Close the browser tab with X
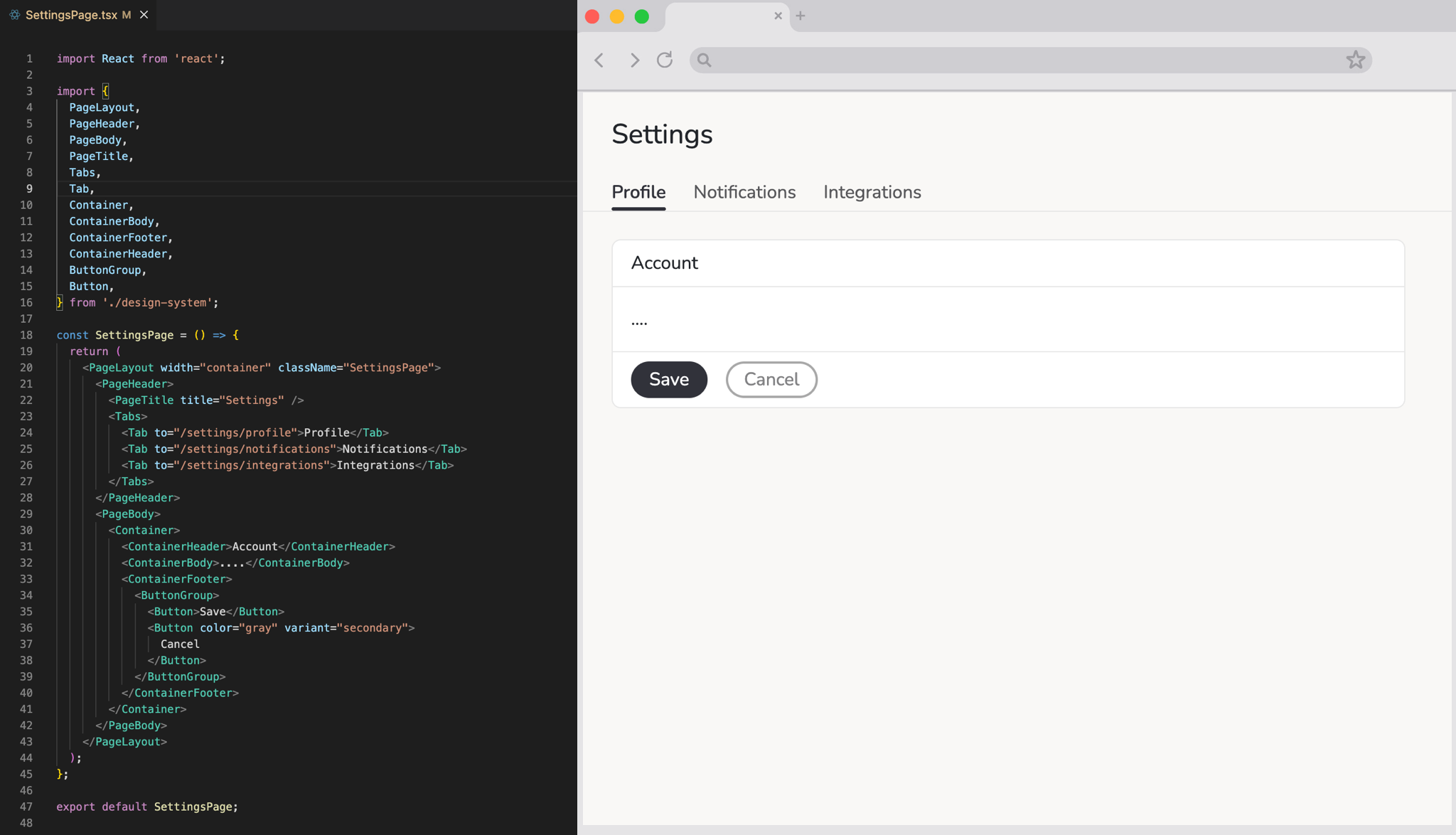Viewport: 1456px width, 835px height. click(778, 16)
